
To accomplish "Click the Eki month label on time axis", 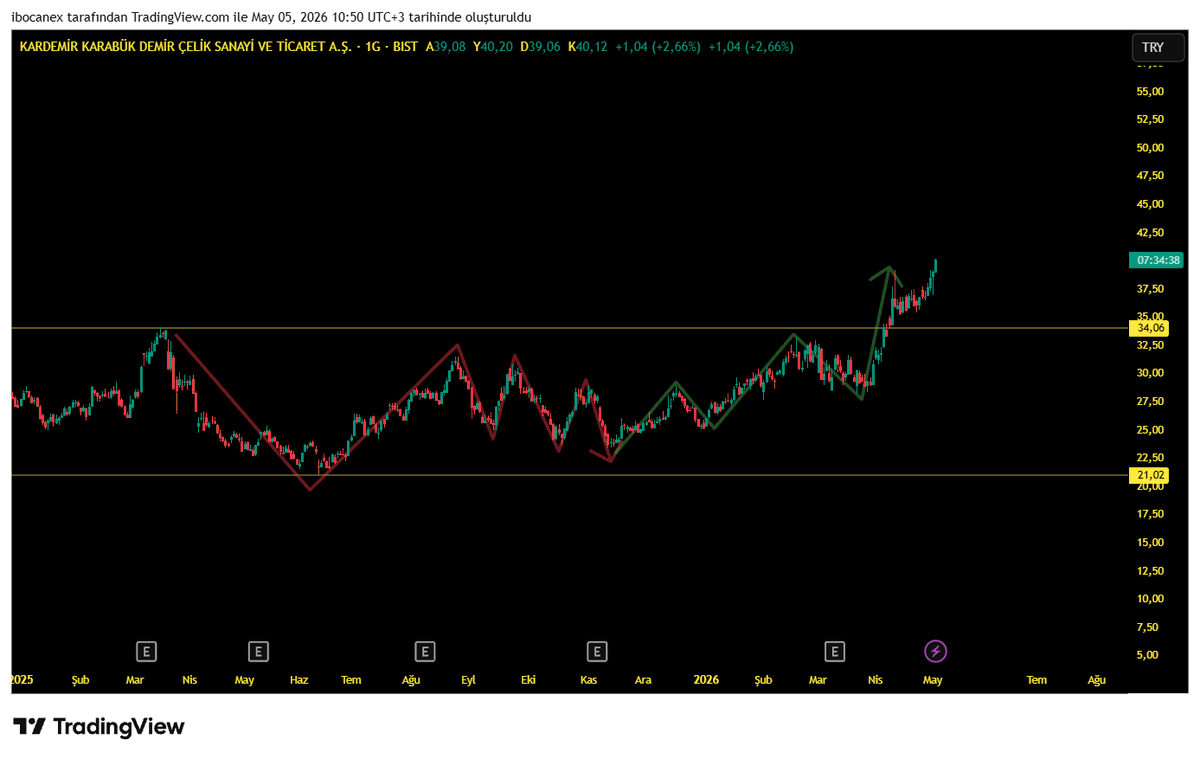I will [528, 680].
